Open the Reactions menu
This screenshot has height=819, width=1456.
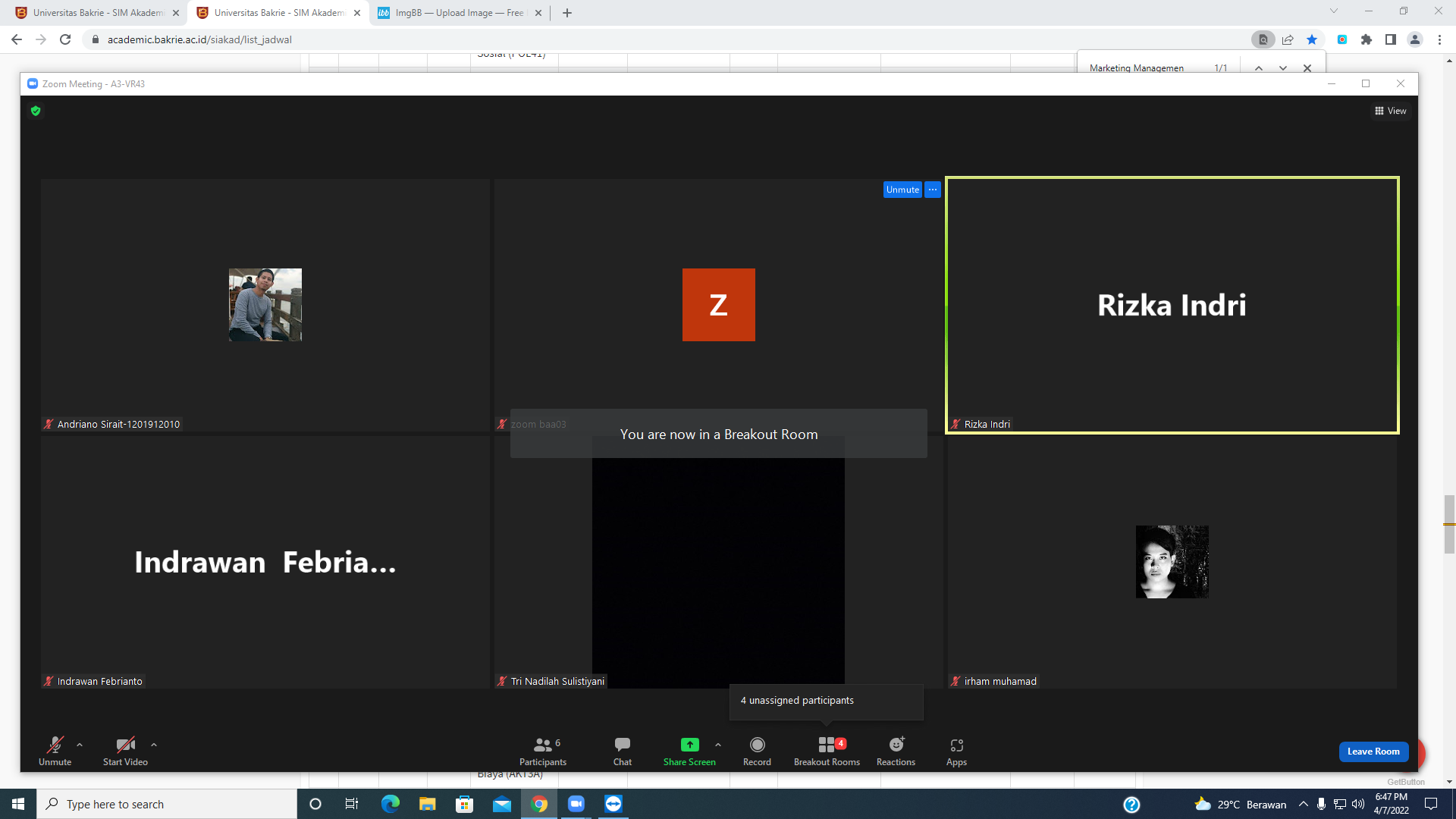pyautogui.click(x=896, y=751)
